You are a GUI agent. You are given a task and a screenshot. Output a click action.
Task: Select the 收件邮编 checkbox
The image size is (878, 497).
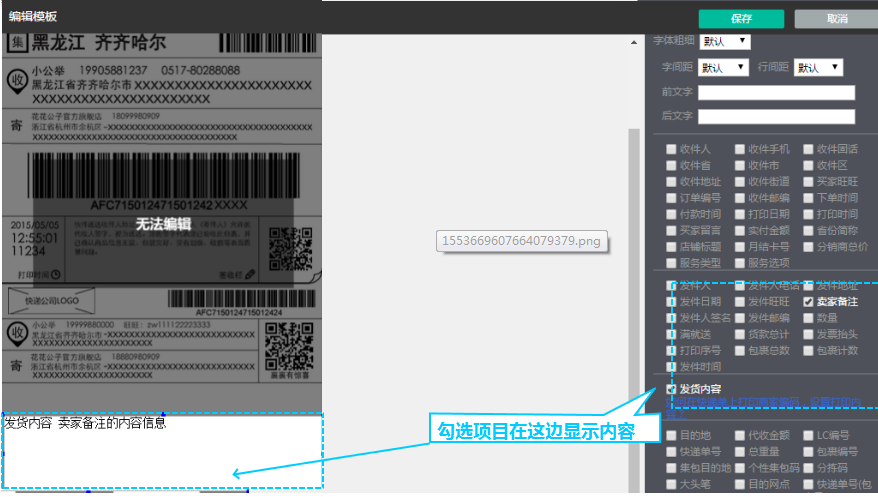(x=740, y=198)
